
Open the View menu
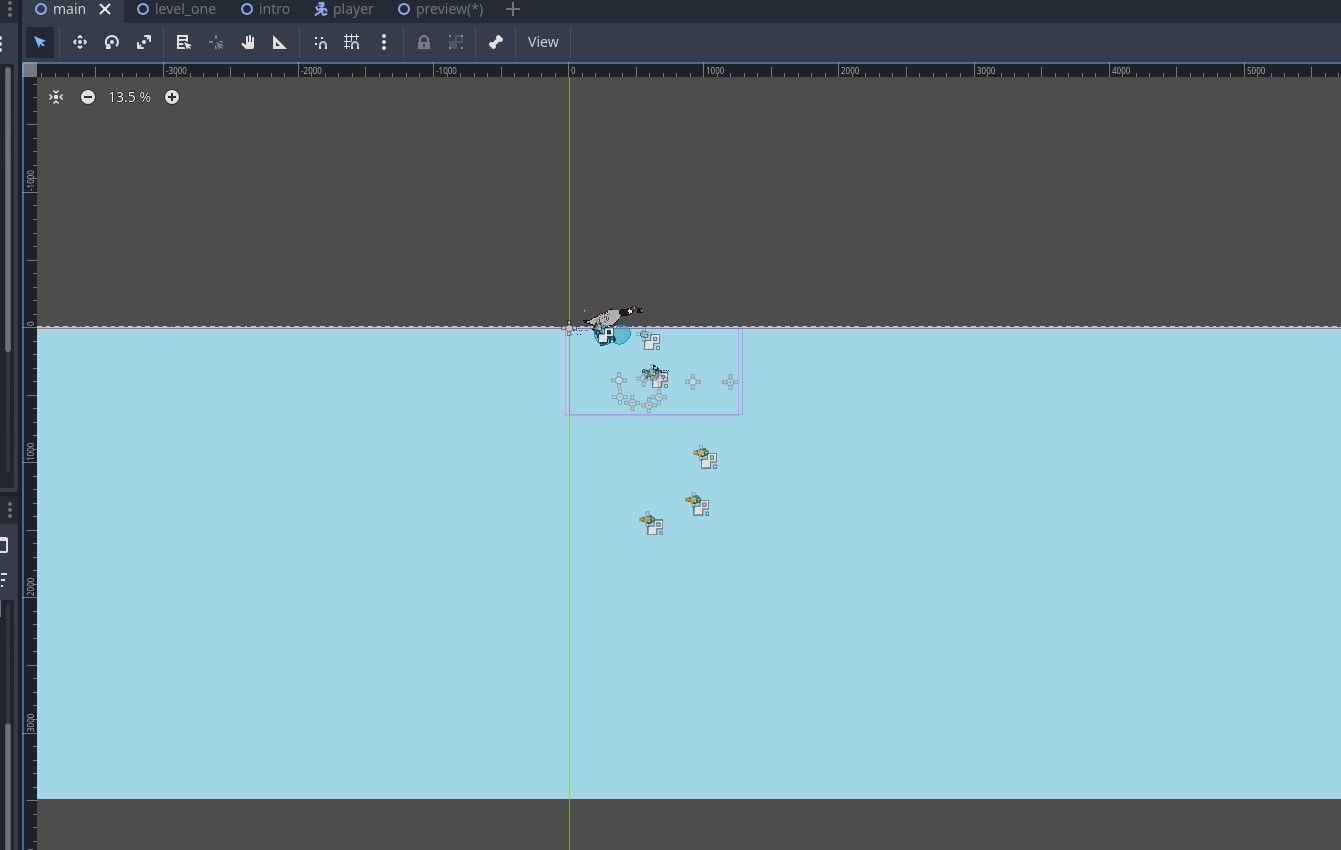pyautogui.click(x=543, y=42)
